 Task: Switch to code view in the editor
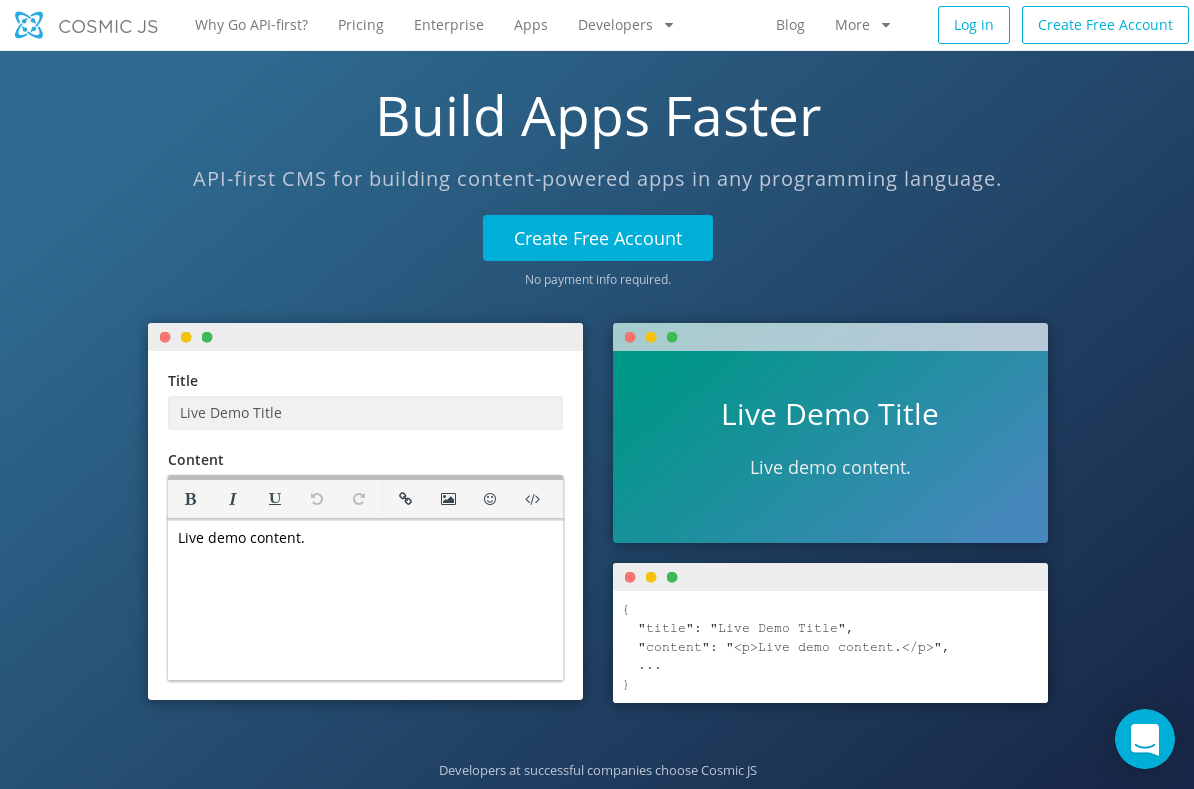[x=532, y=499]
